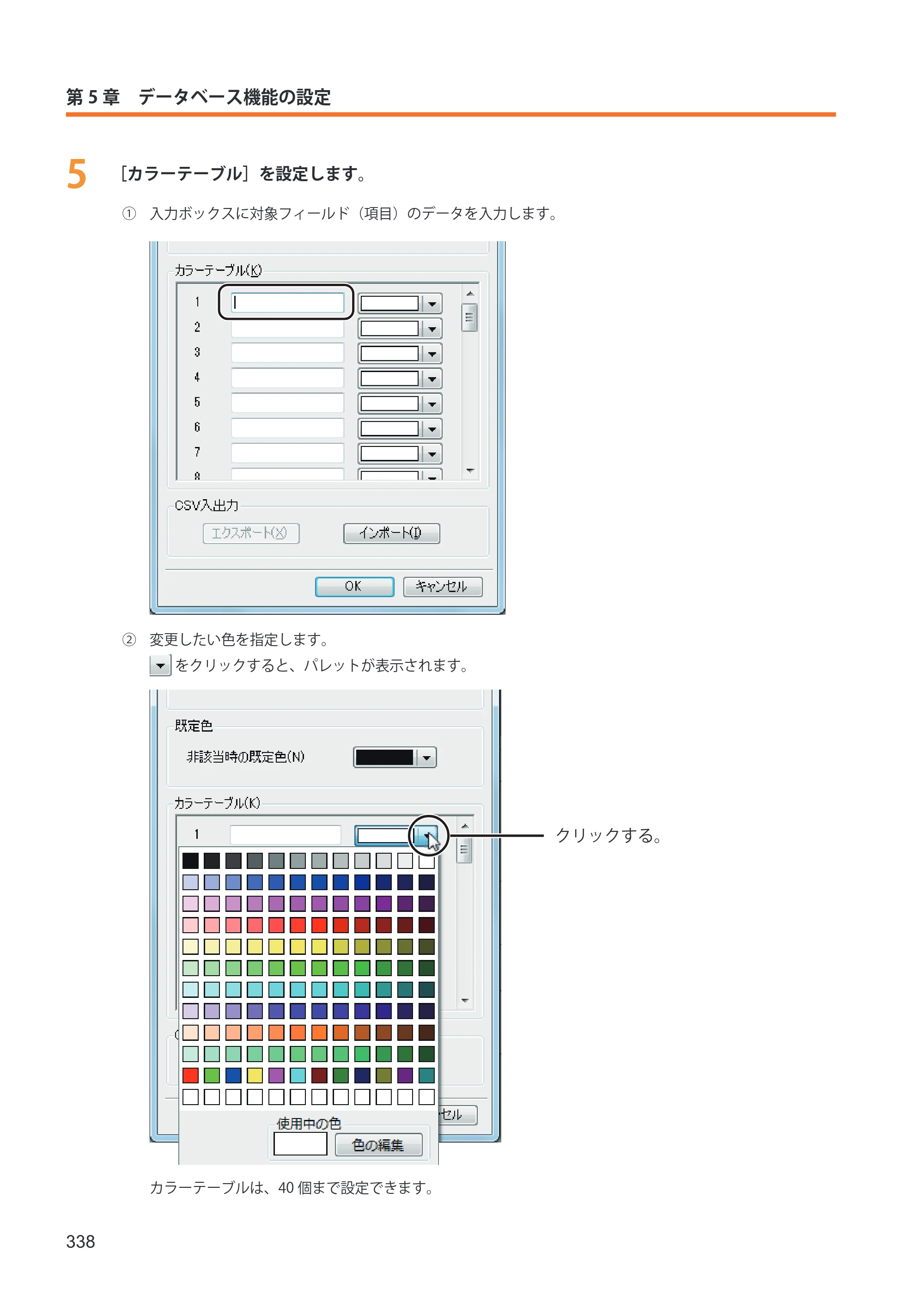Click the black 非該当時の既定色 color preview
The image size is (924, 1308).
pos(384,758)
